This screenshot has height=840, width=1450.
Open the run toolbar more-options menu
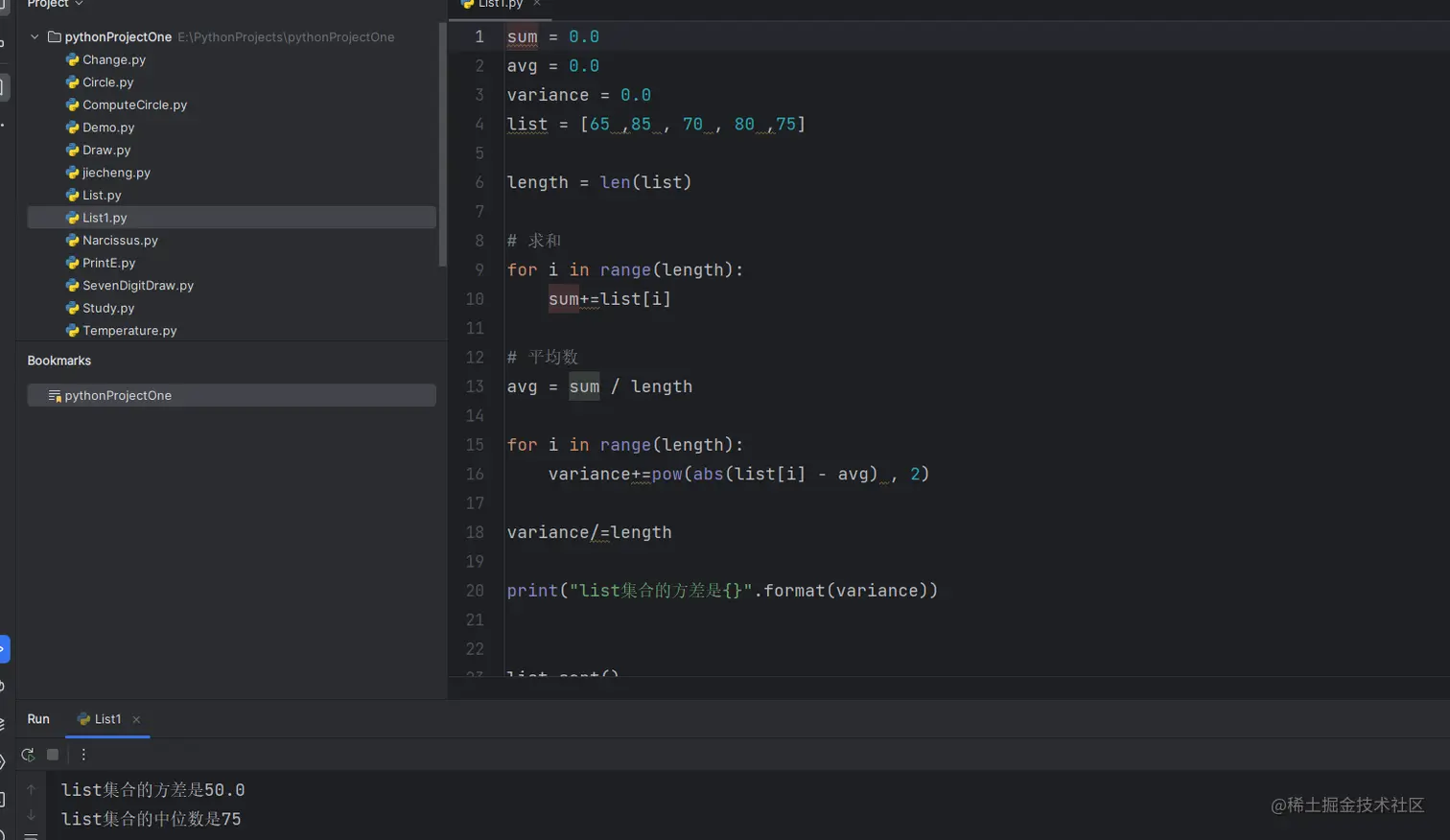point(83,755)
